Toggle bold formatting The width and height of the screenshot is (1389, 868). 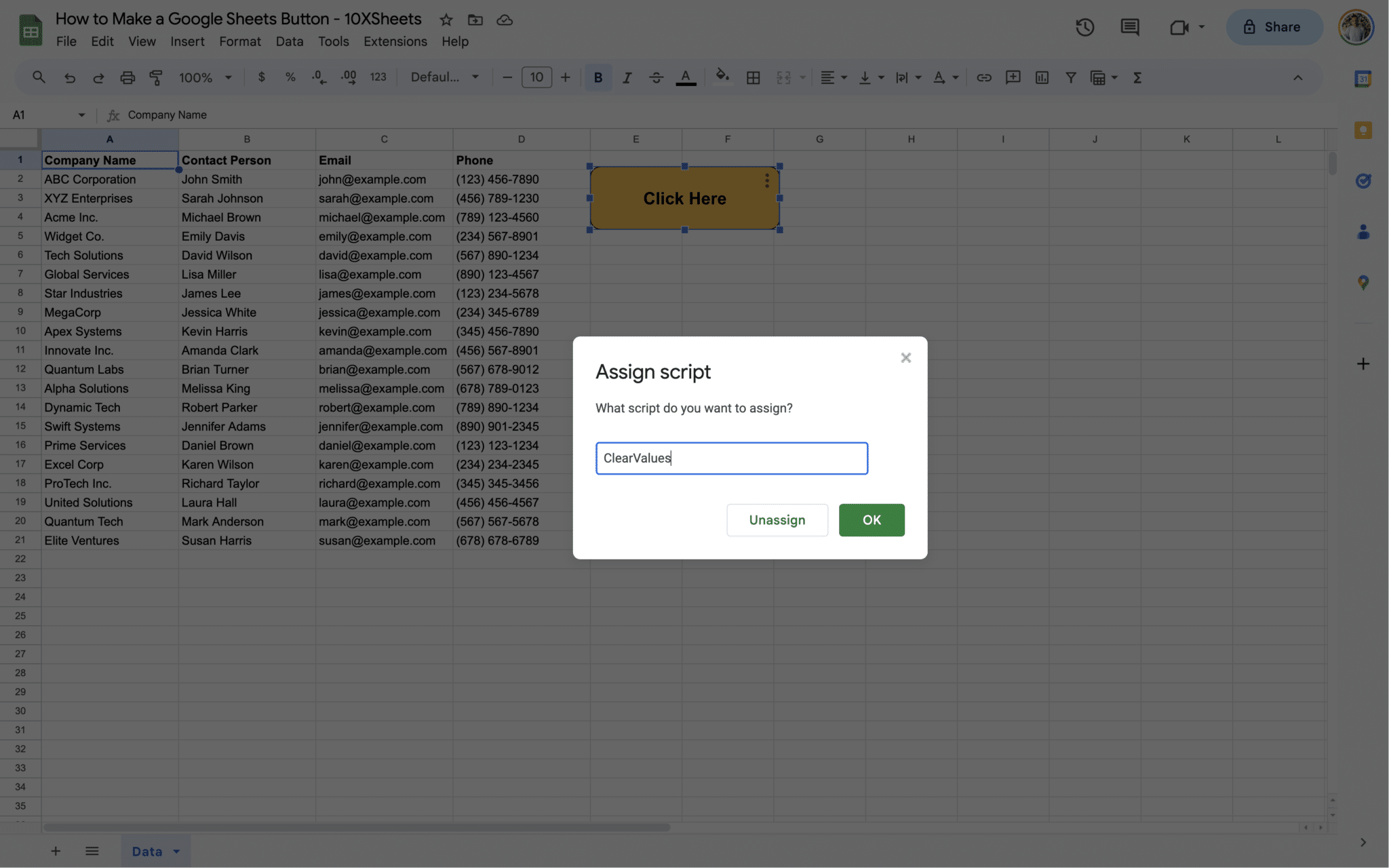(x=598, y=77)
